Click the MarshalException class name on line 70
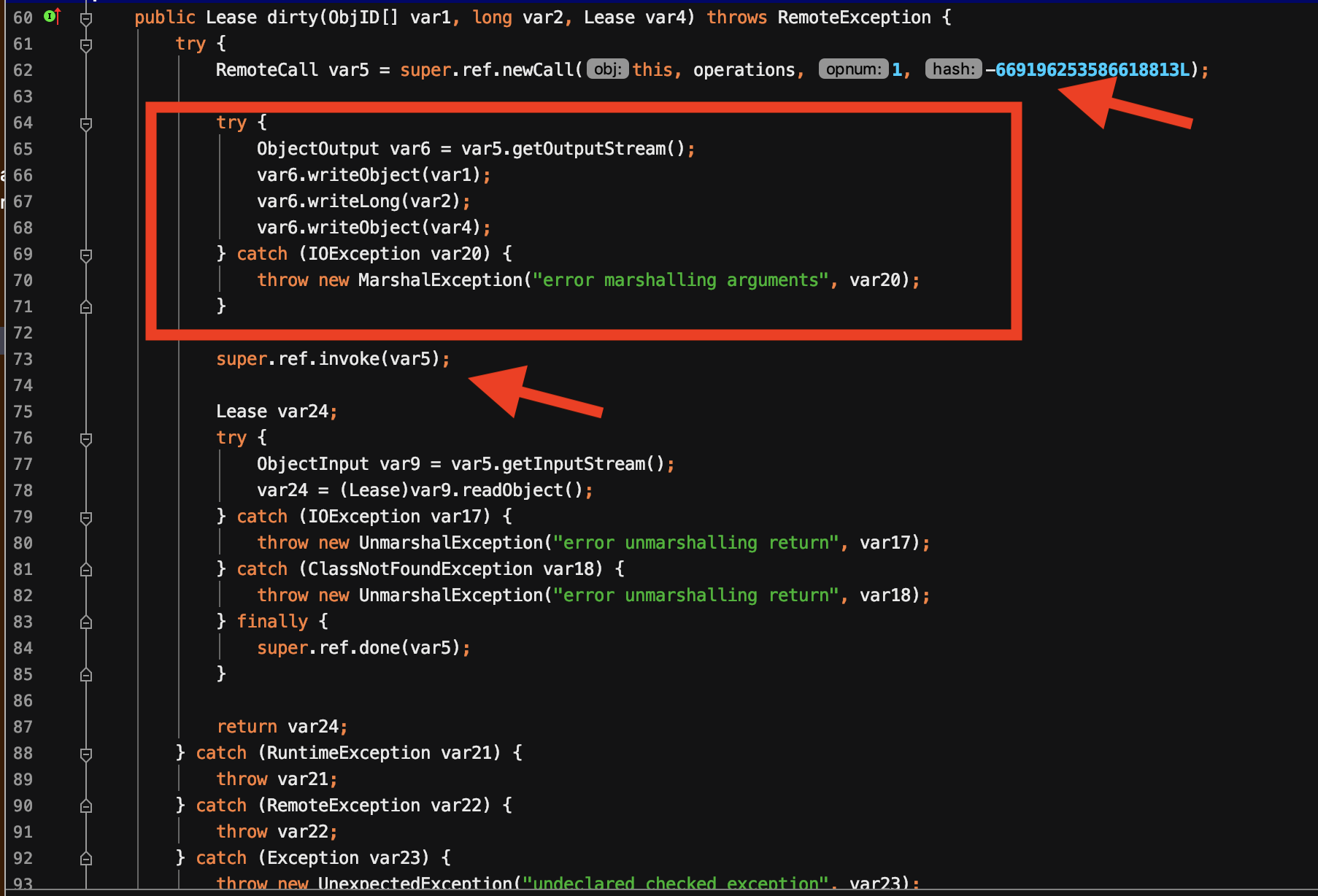The width and height of the screenshot is (1318, 896). click(x=440, y=280)
